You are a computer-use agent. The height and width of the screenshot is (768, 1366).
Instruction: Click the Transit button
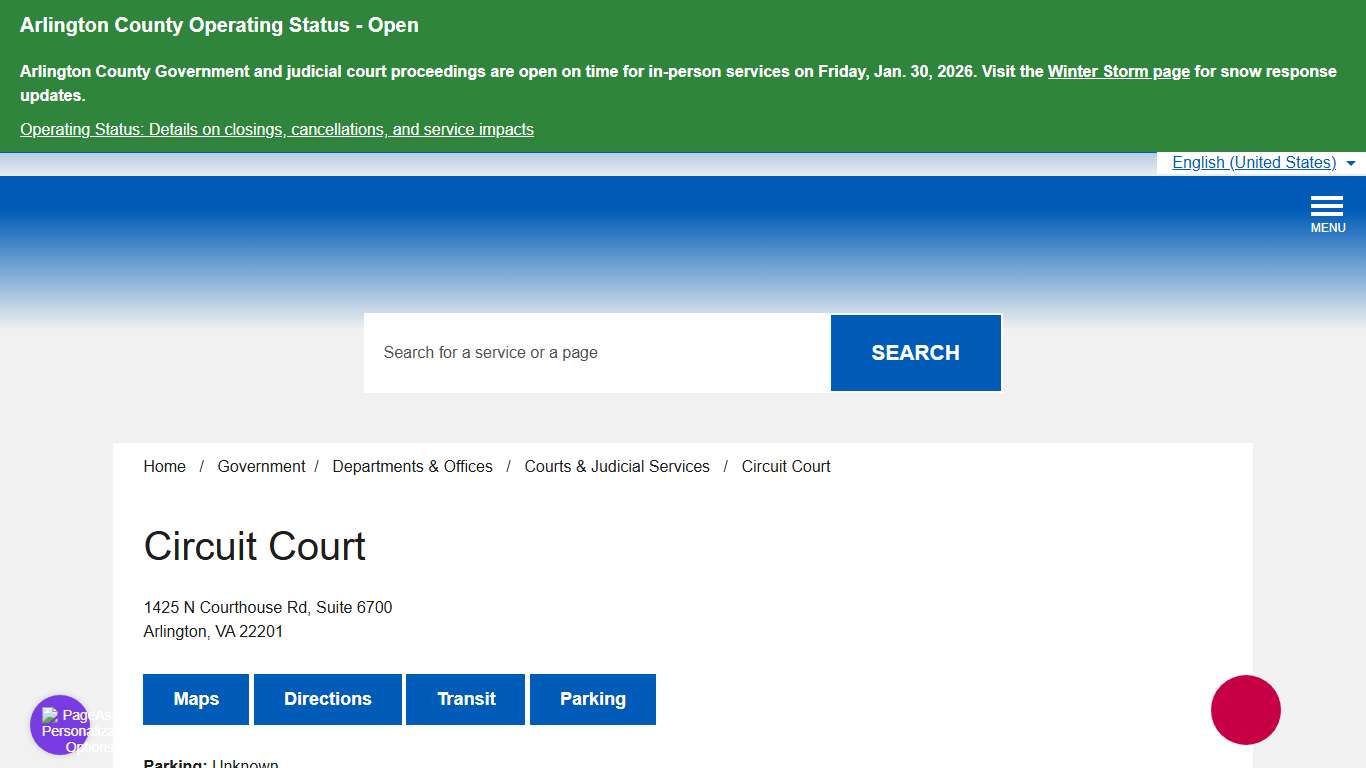465,699
